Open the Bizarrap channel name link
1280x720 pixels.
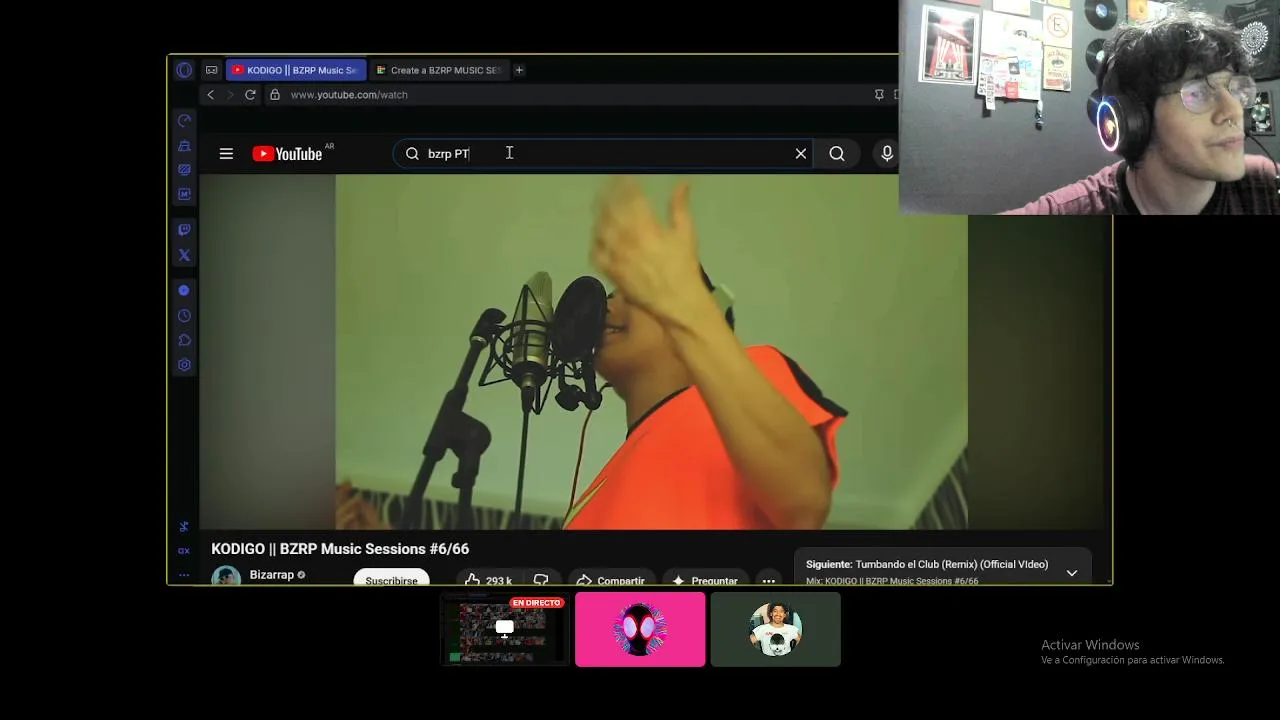coord(272,575)
